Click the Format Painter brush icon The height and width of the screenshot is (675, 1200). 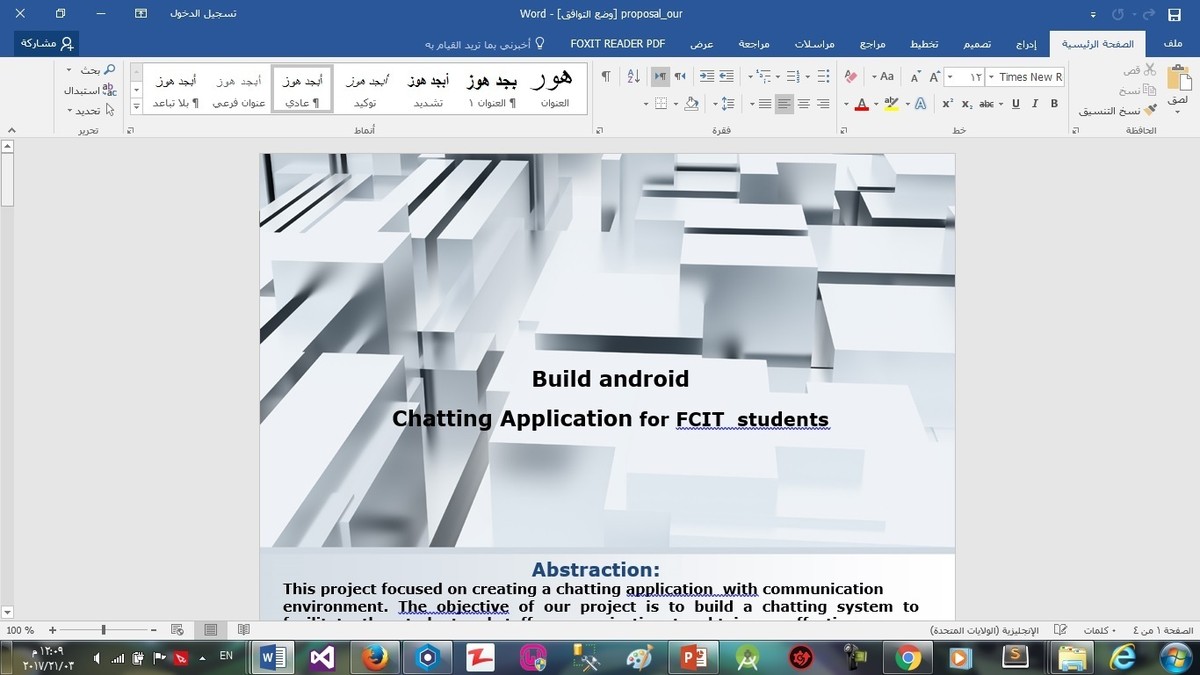1150,110
